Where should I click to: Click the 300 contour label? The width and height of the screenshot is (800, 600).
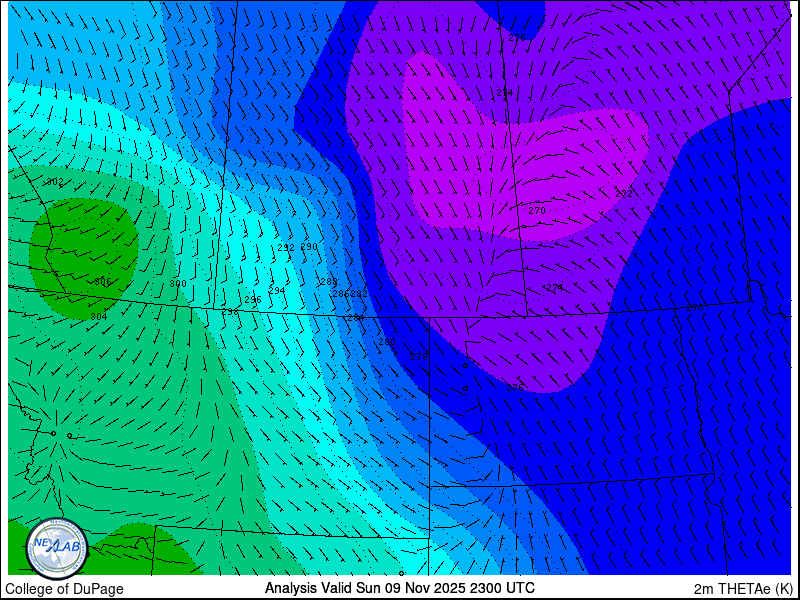[x=178, y=284]
